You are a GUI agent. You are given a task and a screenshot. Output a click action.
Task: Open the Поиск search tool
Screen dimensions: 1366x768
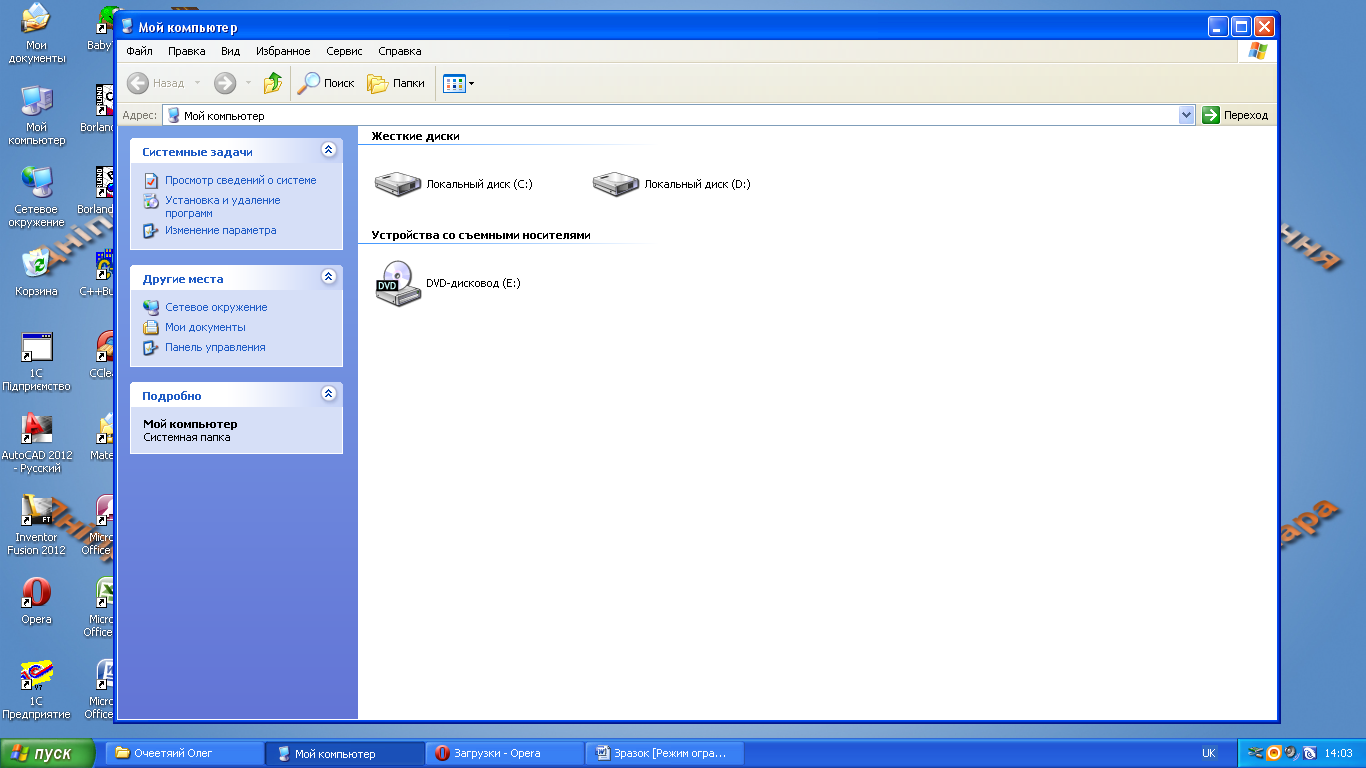[x=327, y=83]
